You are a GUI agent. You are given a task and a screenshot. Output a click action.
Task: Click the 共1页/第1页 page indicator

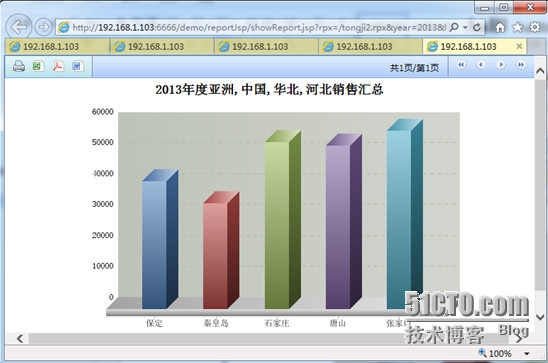pos(414,68)
